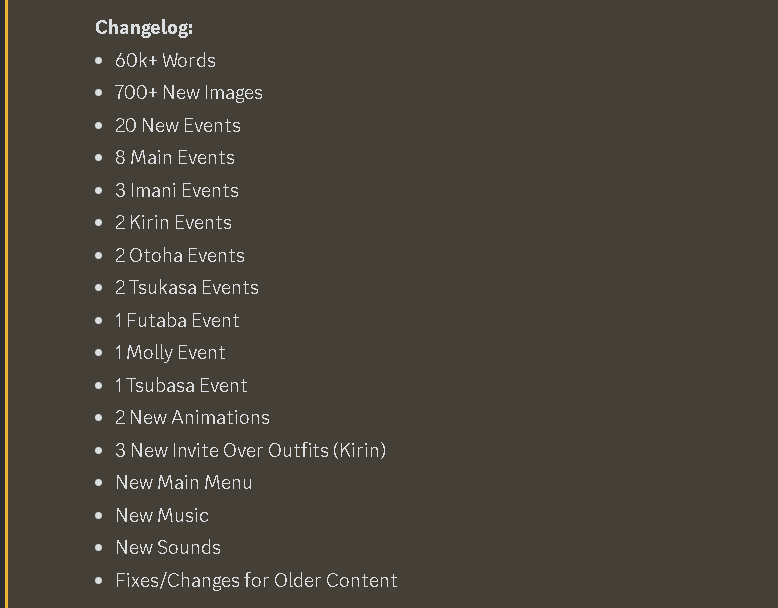This screenshot has height=608, width=778.
Task: Click the "New Music" list item
Action: point(162,515)
